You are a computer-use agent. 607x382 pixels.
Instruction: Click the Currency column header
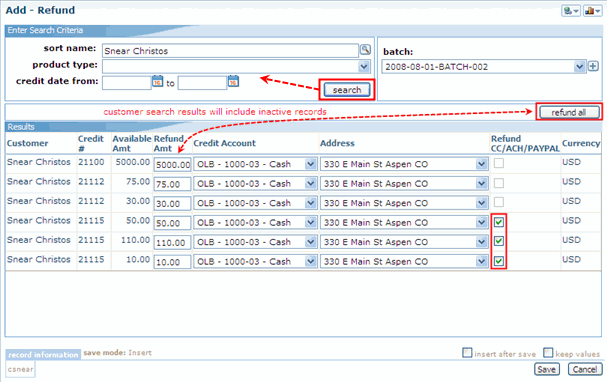(x=581, y=143)
